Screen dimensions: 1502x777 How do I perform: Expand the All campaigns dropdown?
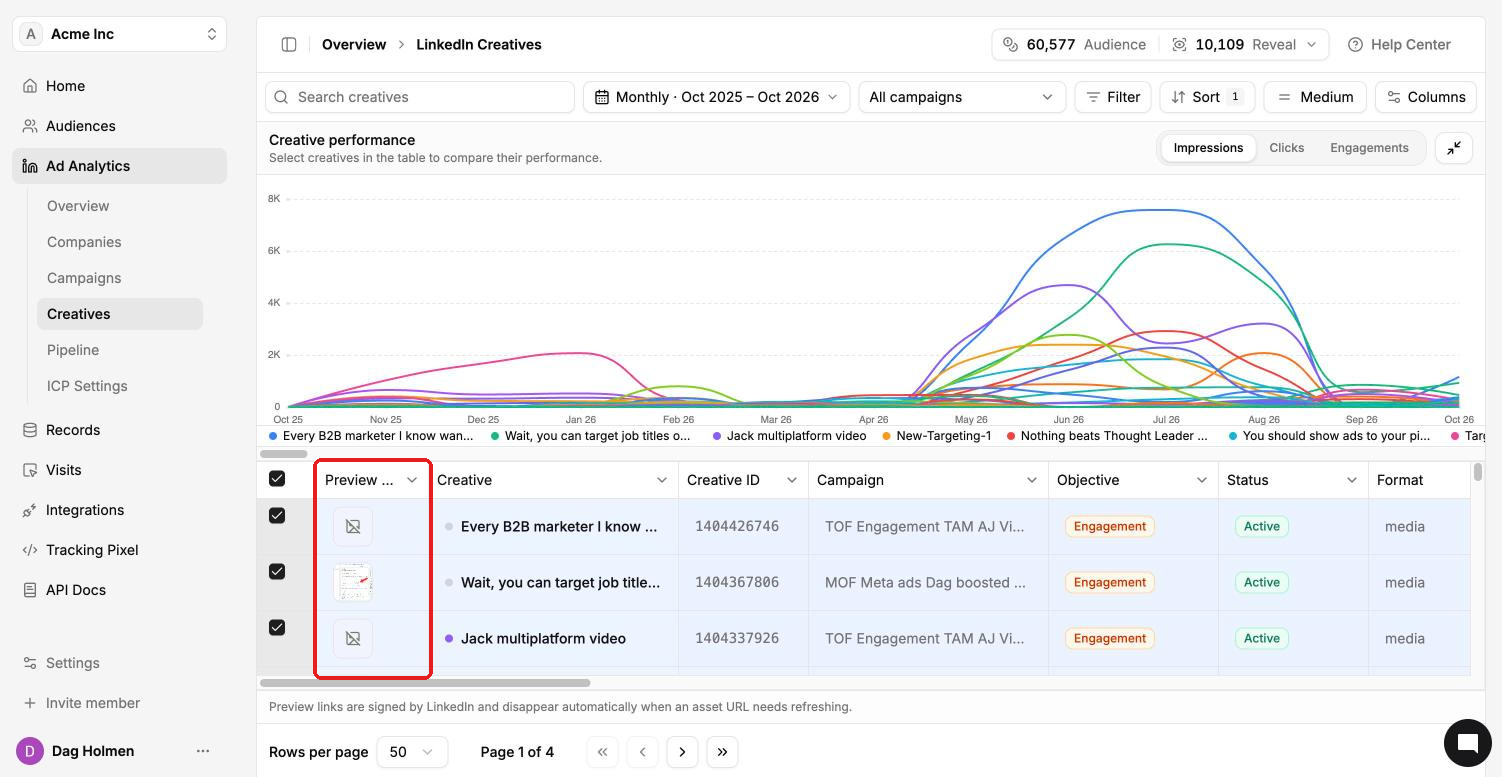pos(961,97)
